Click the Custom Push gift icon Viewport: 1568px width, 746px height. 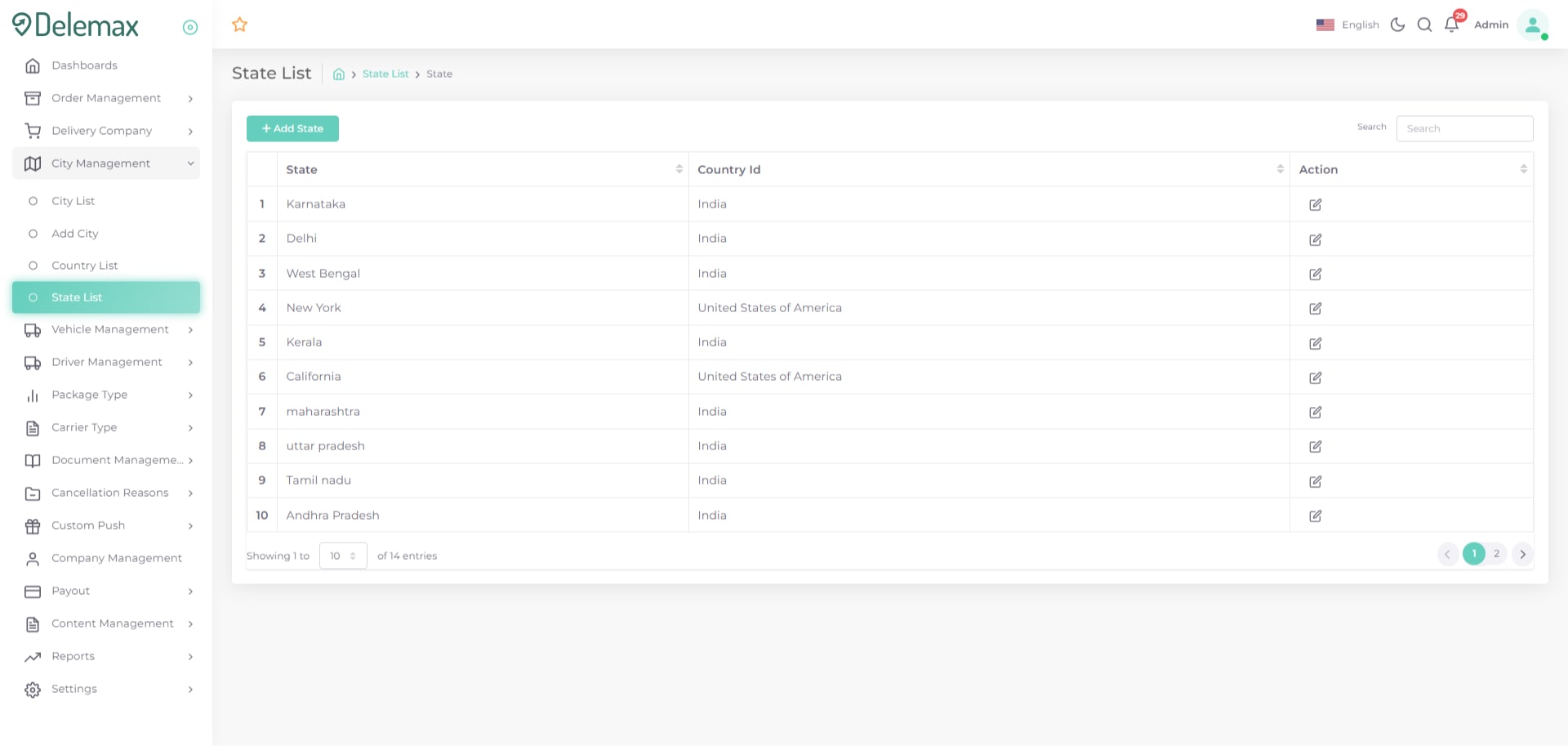click(33, 526)
